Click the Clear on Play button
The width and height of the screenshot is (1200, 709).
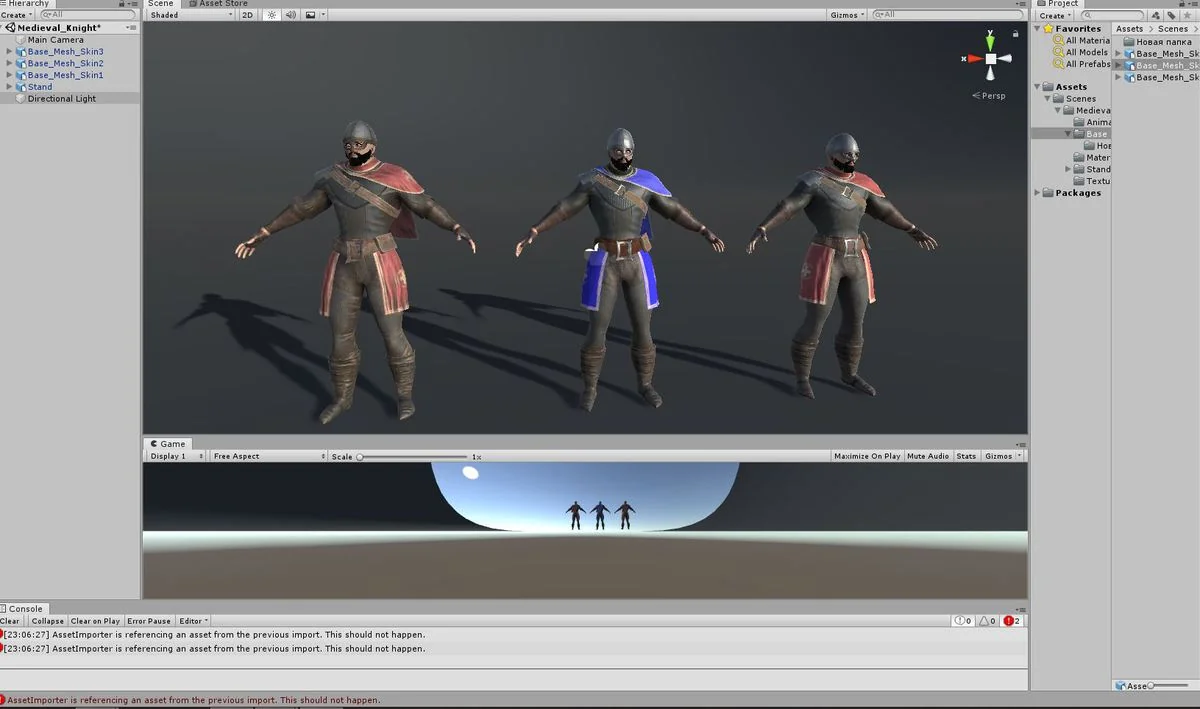(x=95, y=621)
